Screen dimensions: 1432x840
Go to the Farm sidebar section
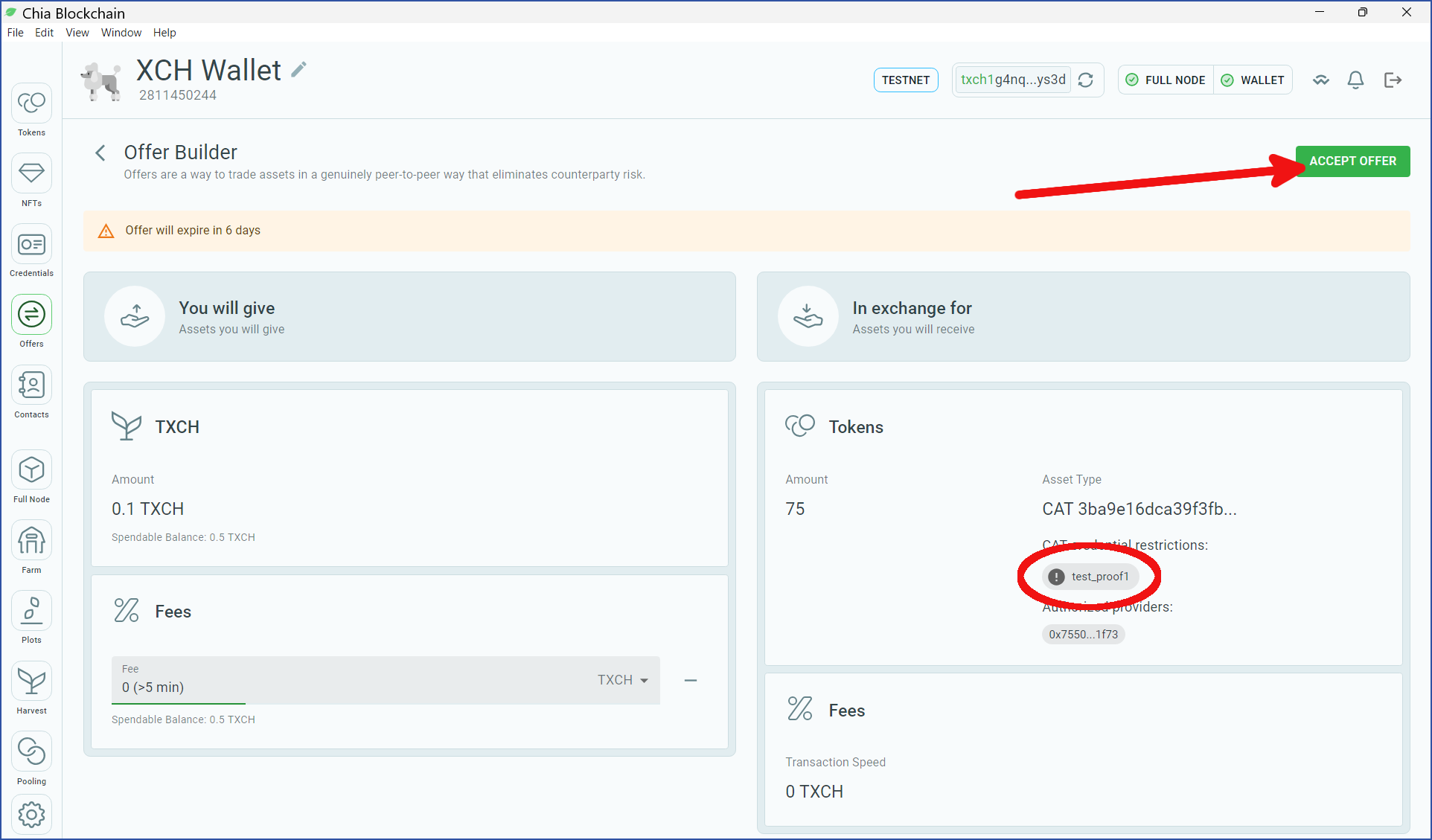click(31, 548)
